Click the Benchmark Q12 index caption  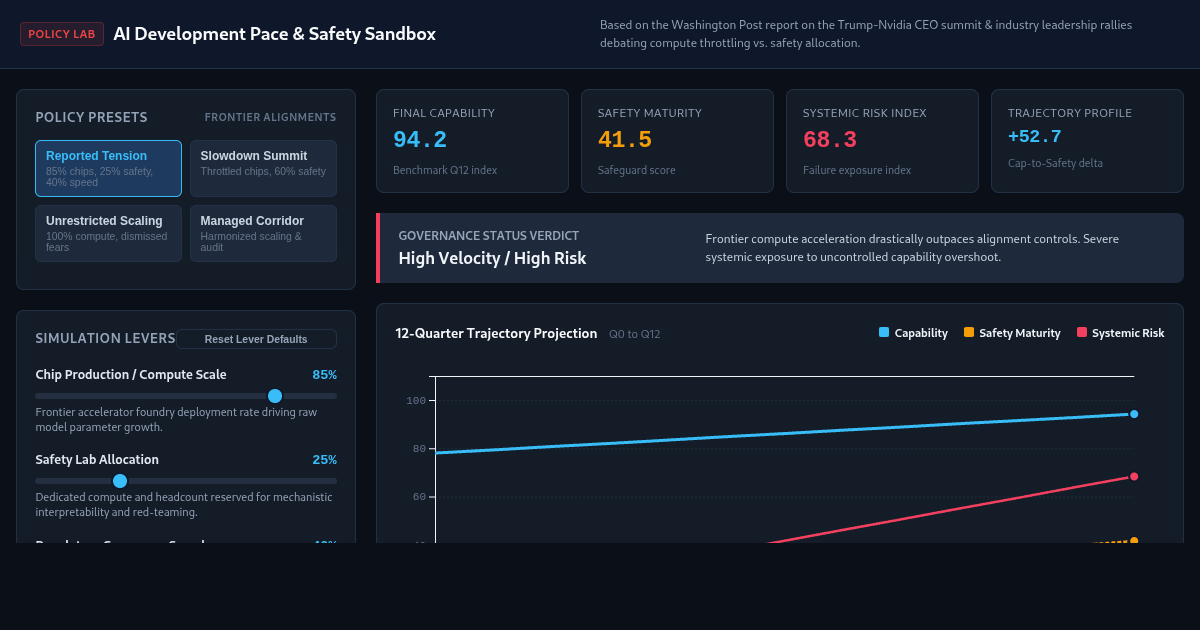click(445, 170)
